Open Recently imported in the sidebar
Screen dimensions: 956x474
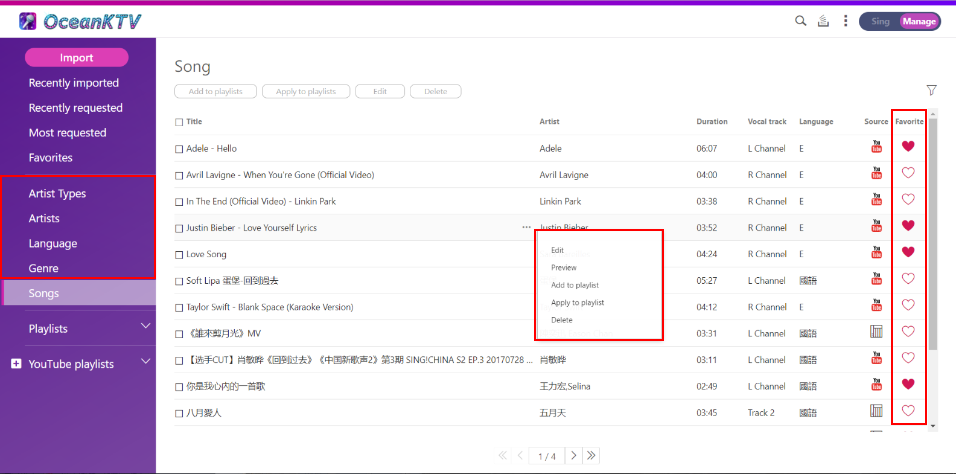click(74, 83)
